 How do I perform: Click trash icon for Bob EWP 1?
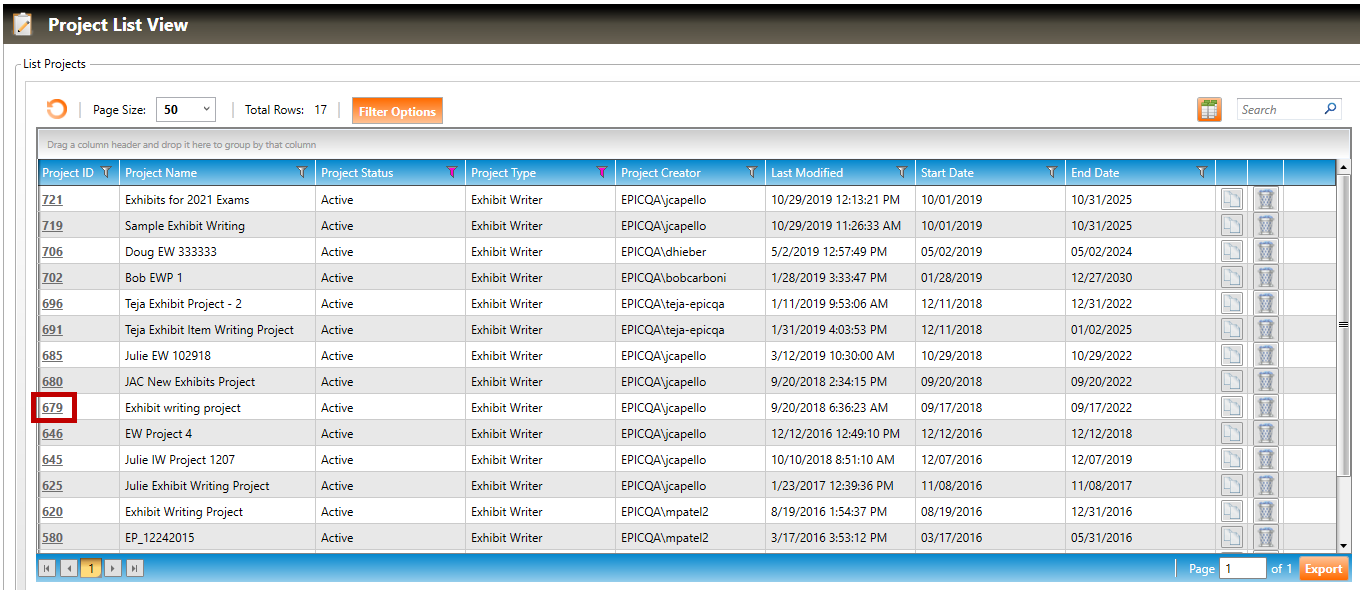pos(1265,277)
